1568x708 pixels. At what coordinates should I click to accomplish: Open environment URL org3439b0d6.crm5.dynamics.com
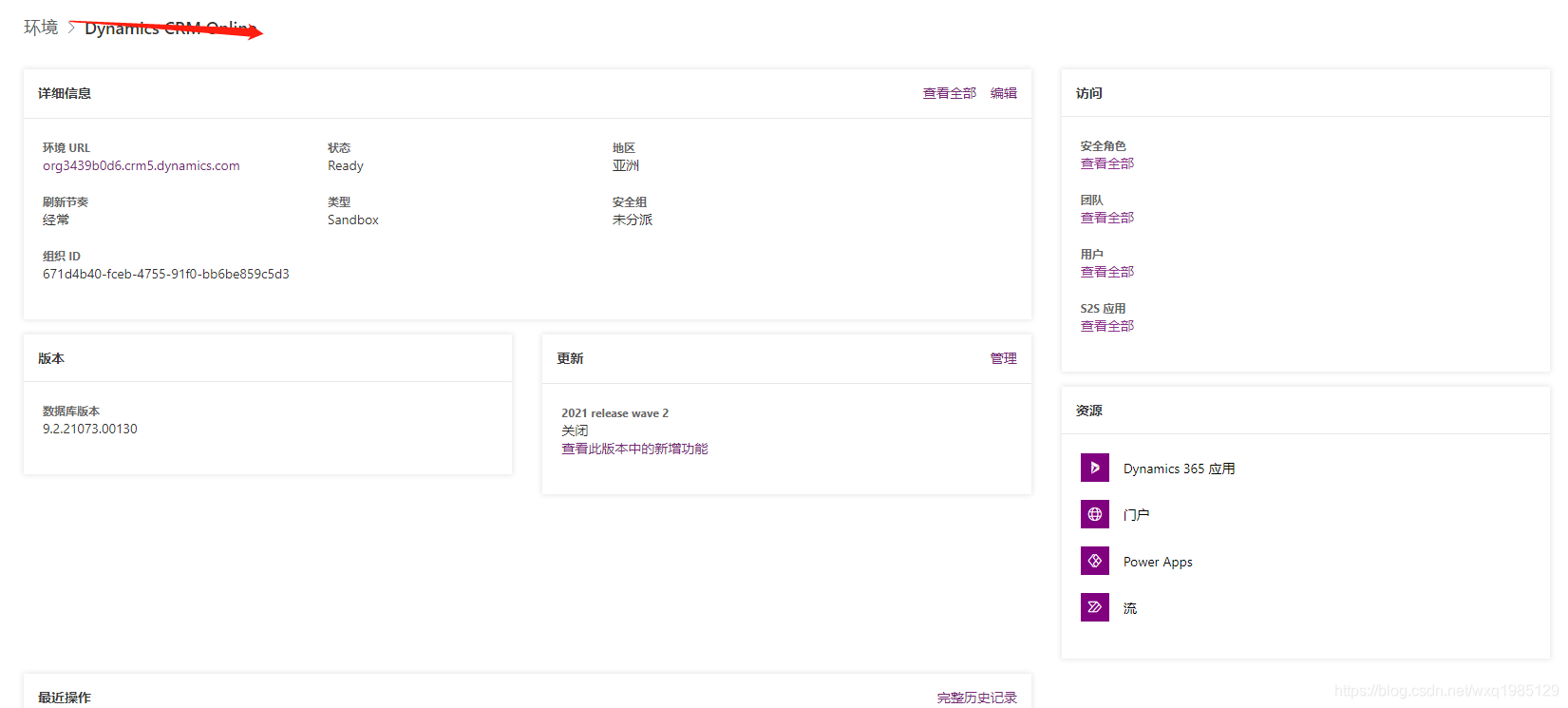(x=142, y=165)
